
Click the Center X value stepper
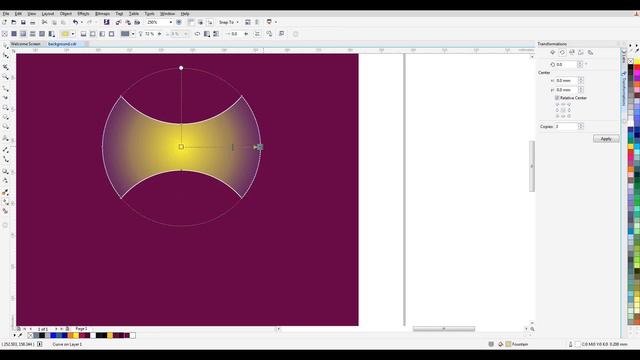click(581, 80)
